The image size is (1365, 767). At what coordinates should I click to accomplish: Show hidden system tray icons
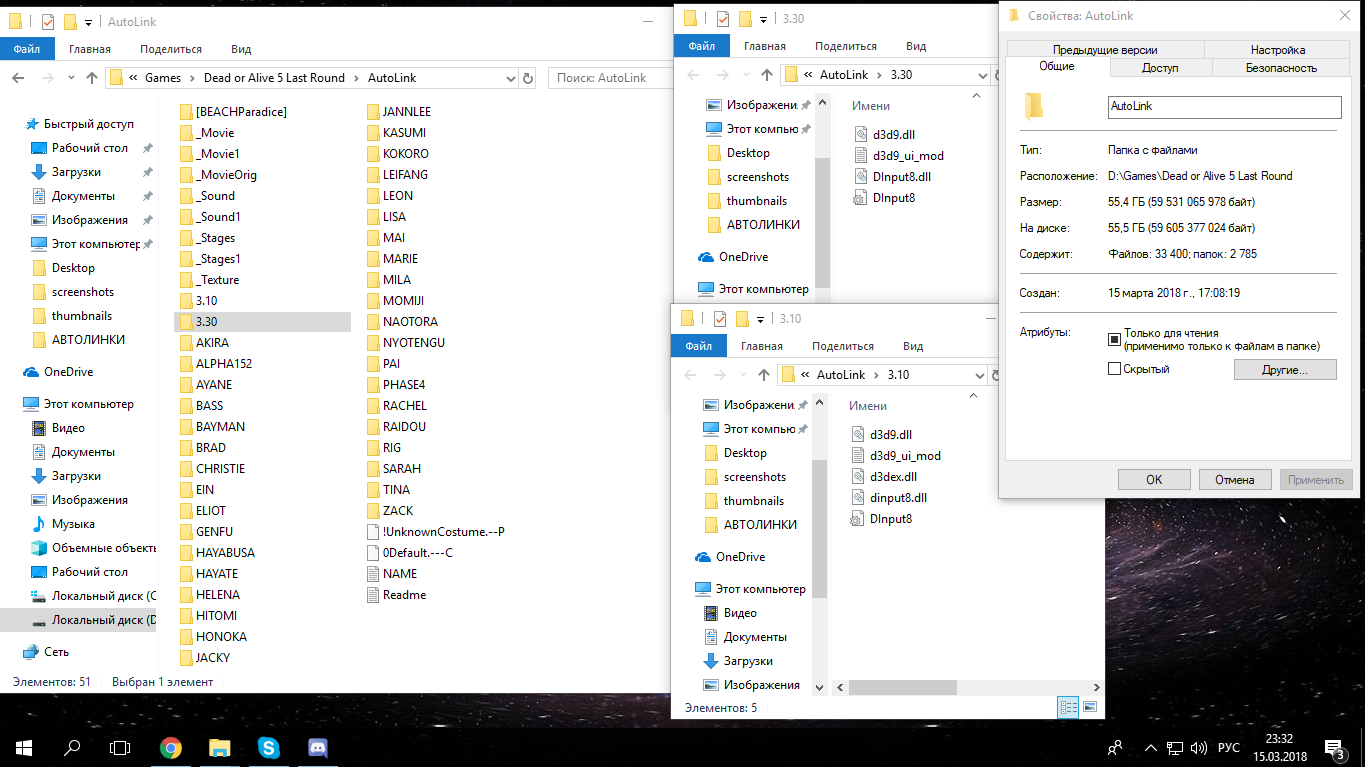[x=1149, y=748]
